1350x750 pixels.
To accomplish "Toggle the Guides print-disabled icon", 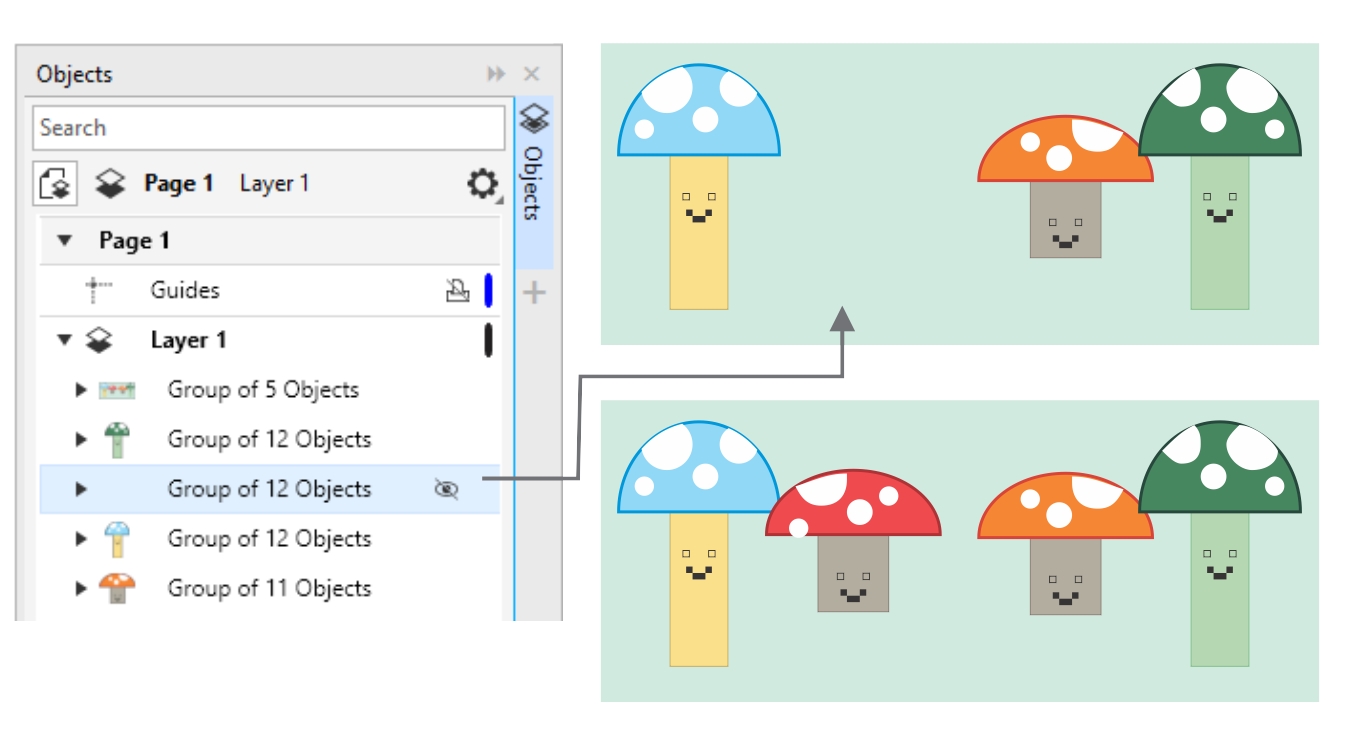I will pos(457,291).
